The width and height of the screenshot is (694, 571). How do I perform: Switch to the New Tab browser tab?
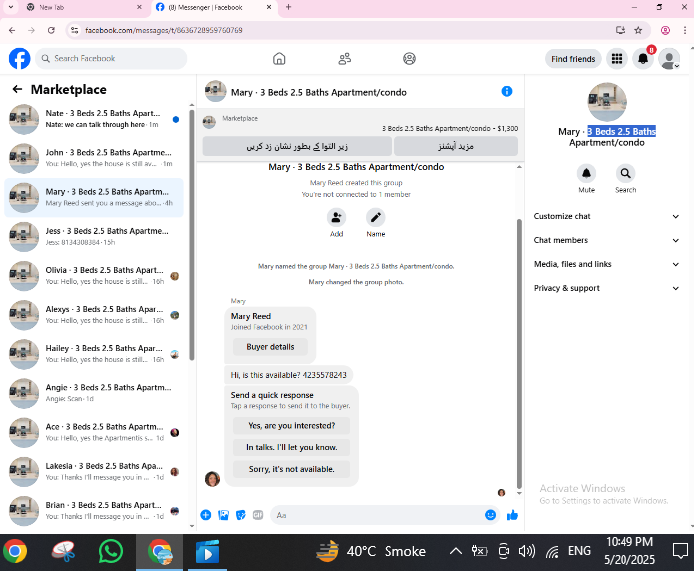coord(83,8)
